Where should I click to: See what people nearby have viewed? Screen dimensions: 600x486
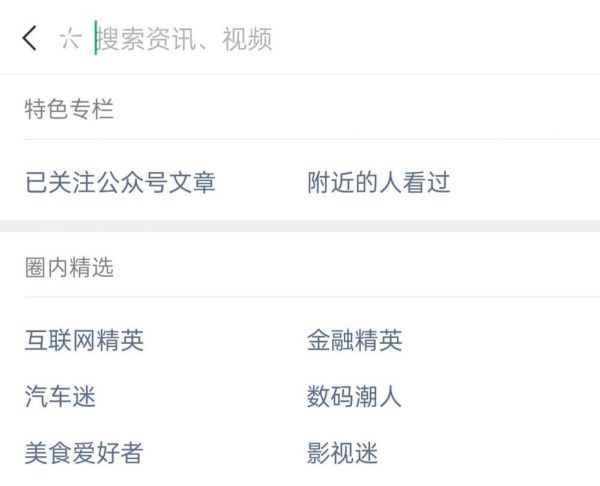click(379, 183)
